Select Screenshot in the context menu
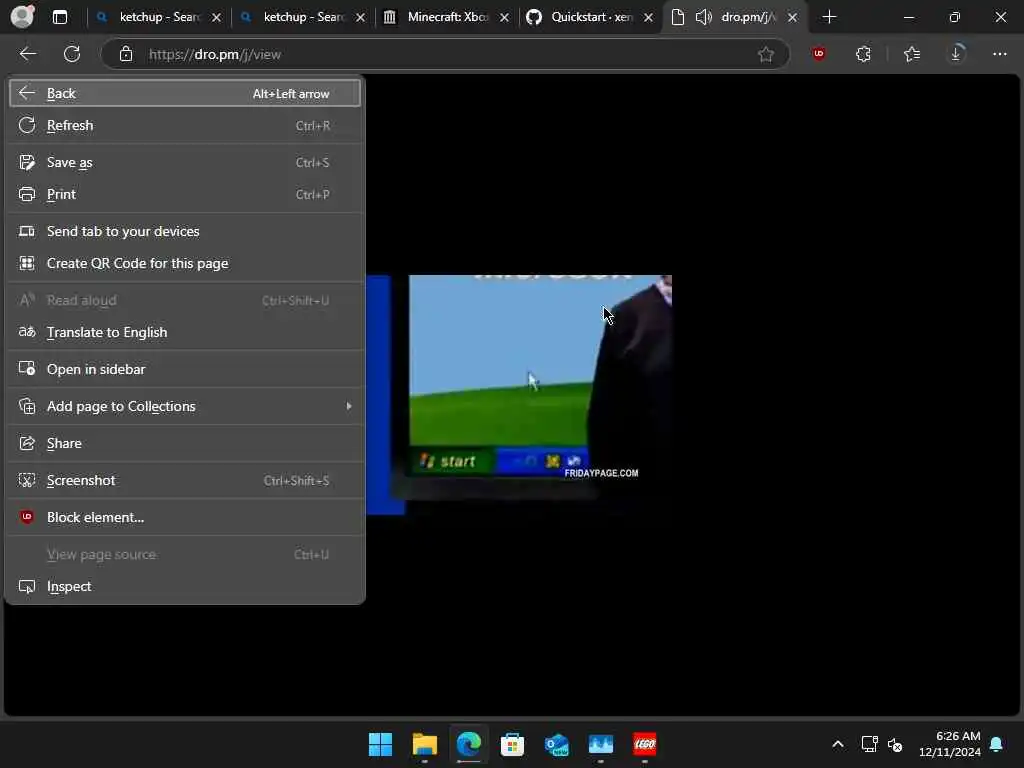This screenshot has height=768, width=1024. [185, 481]
